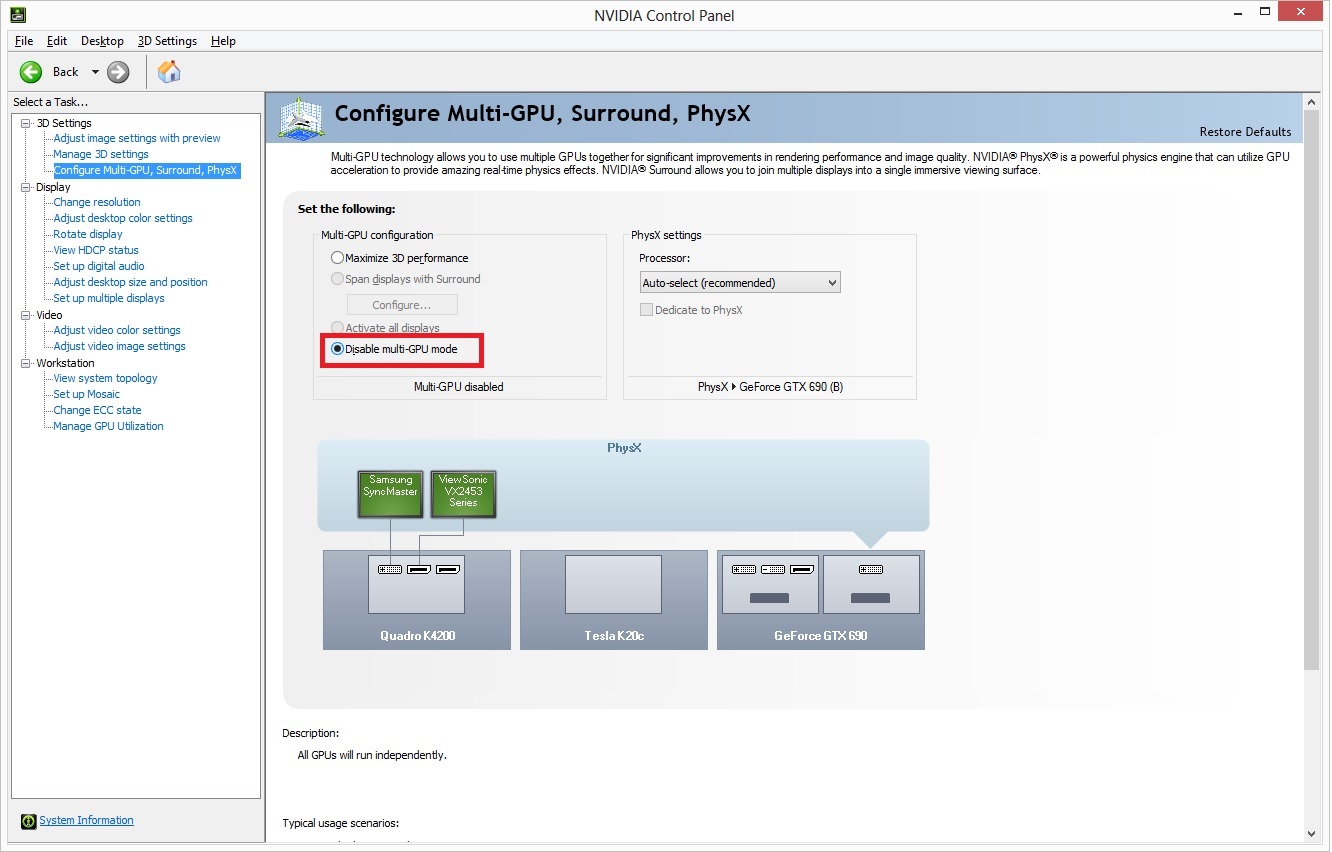Image resolution: width=1332 pixels, height=852 pixels.
Task: Click Restore Defaults link
Action: 1245,132
